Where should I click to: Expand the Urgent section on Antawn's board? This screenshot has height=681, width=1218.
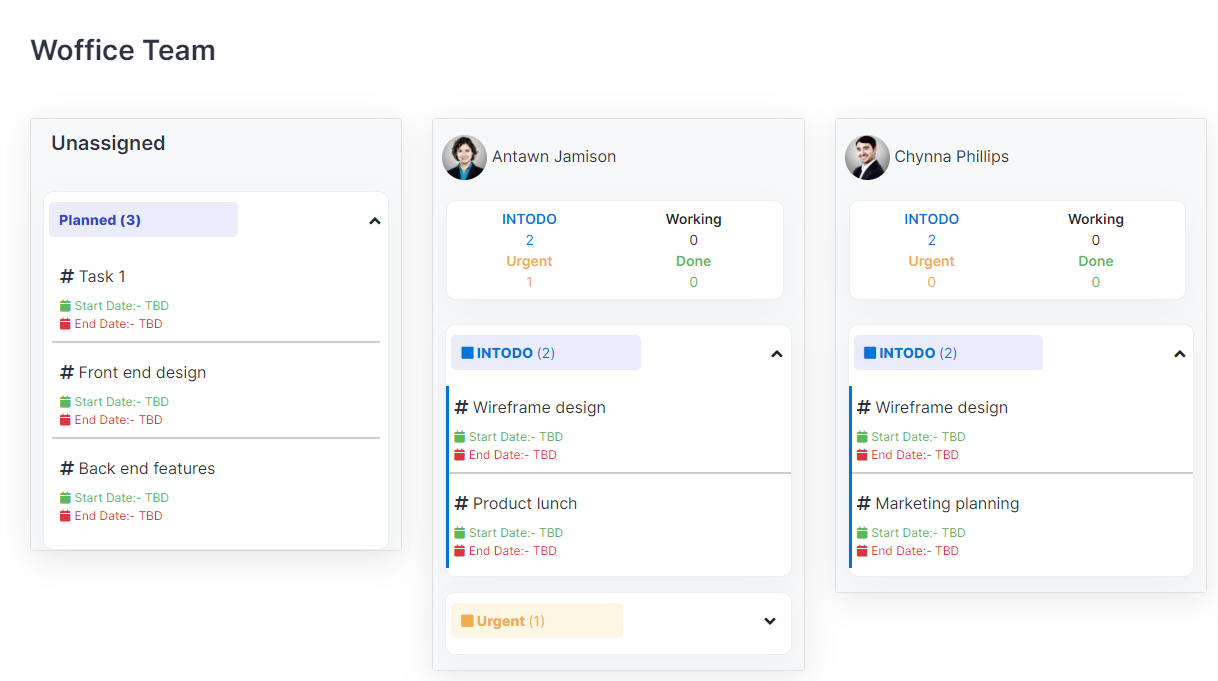[769, 621]
